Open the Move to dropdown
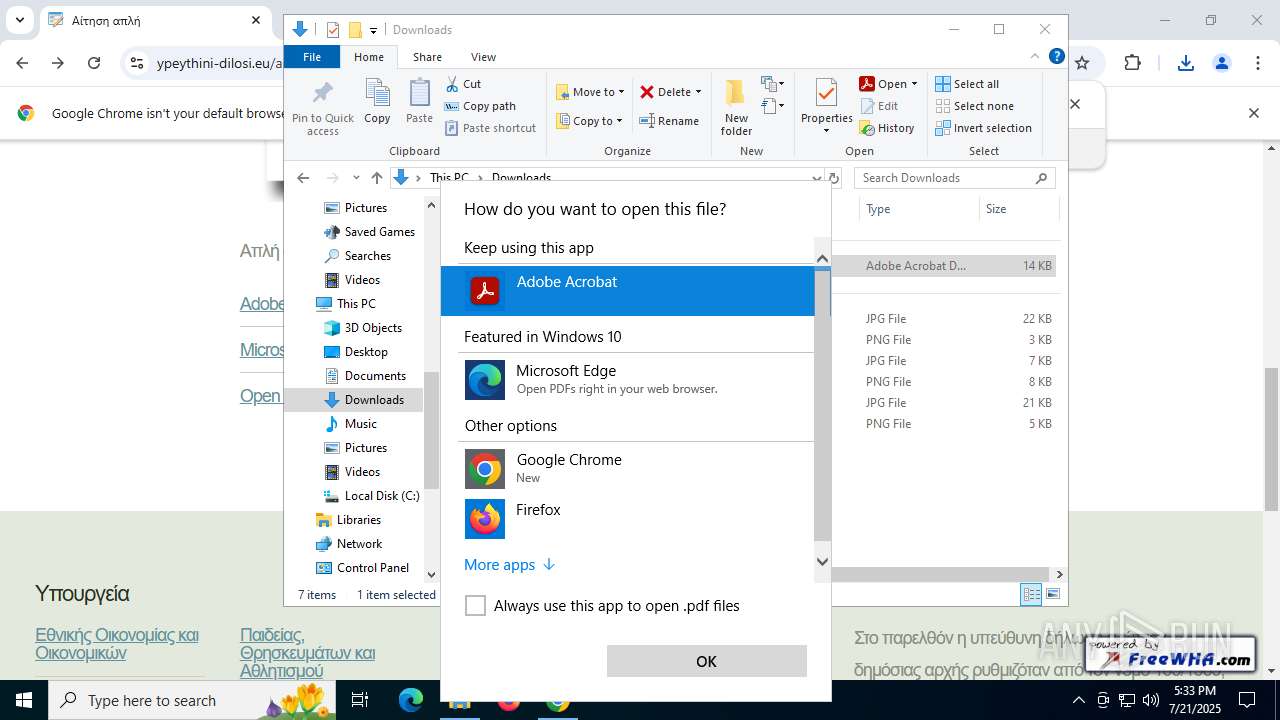This screenshot has width=1280, height=720. [x=590, y=92]
